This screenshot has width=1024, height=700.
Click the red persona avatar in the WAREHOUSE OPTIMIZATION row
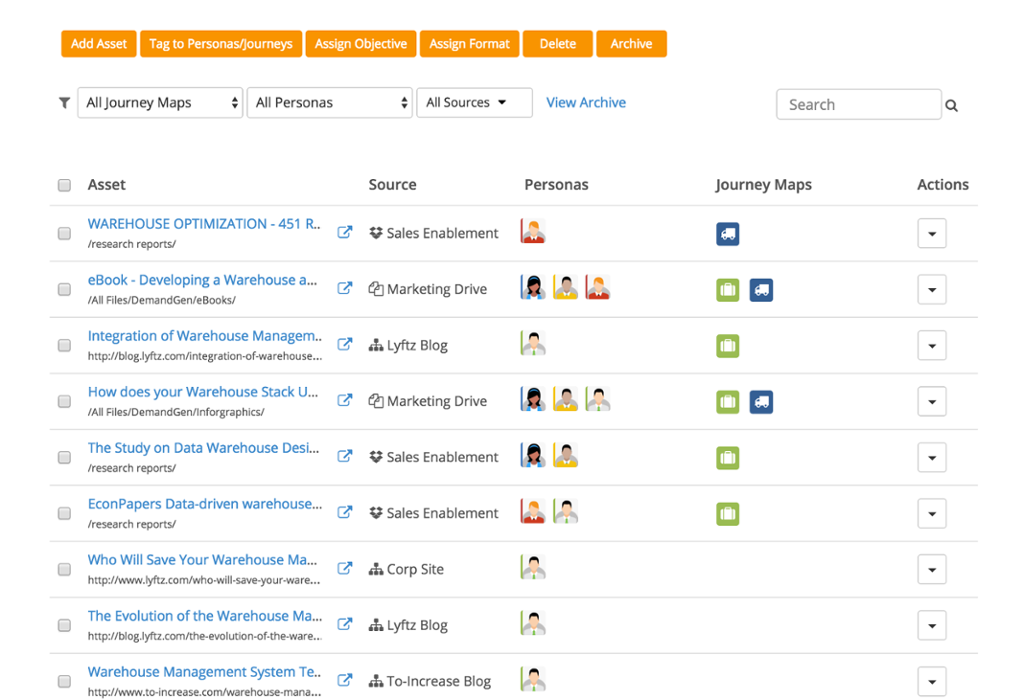coord(533,232)
